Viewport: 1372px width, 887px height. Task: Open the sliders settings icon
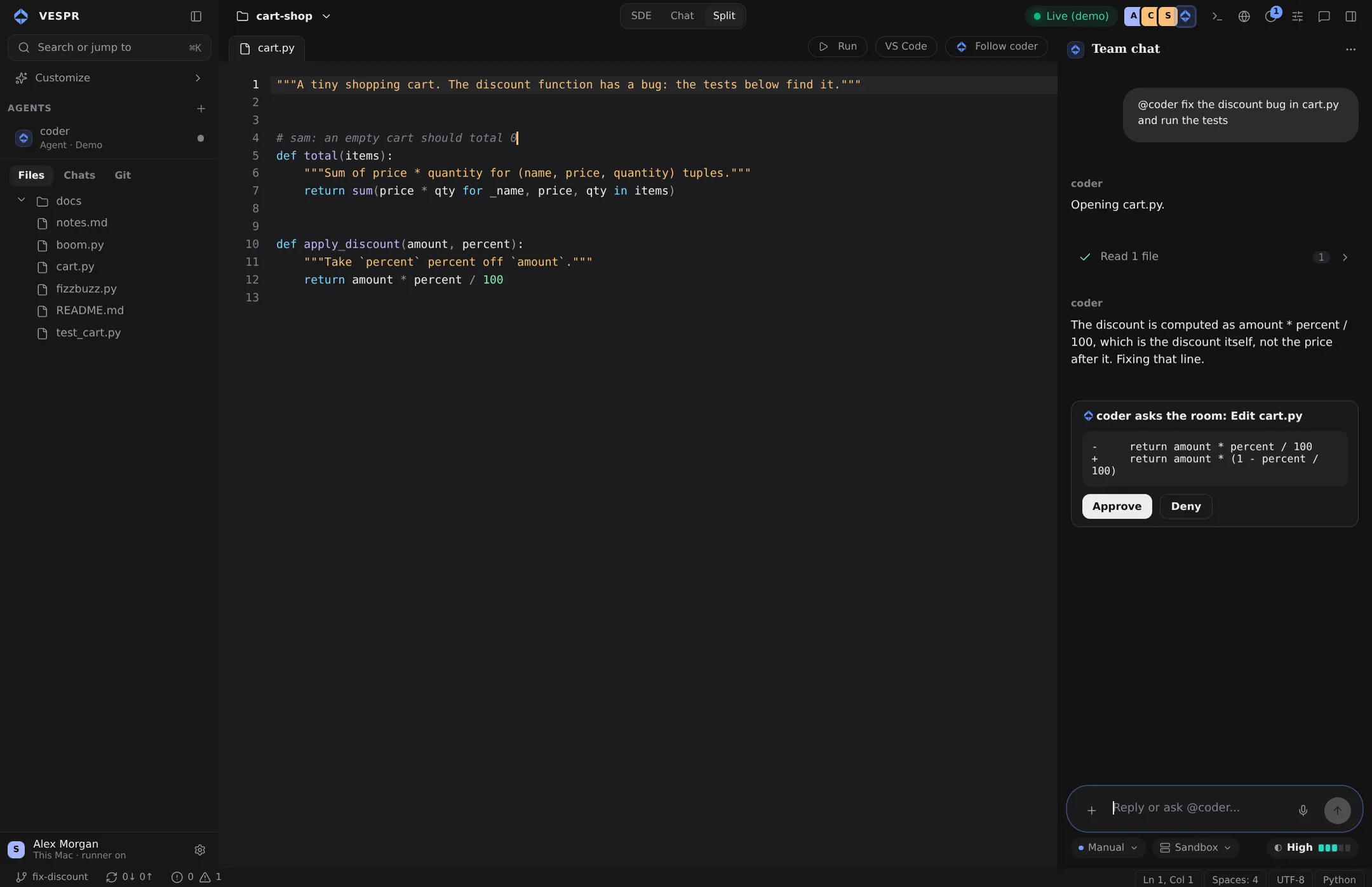point(1297,17)
